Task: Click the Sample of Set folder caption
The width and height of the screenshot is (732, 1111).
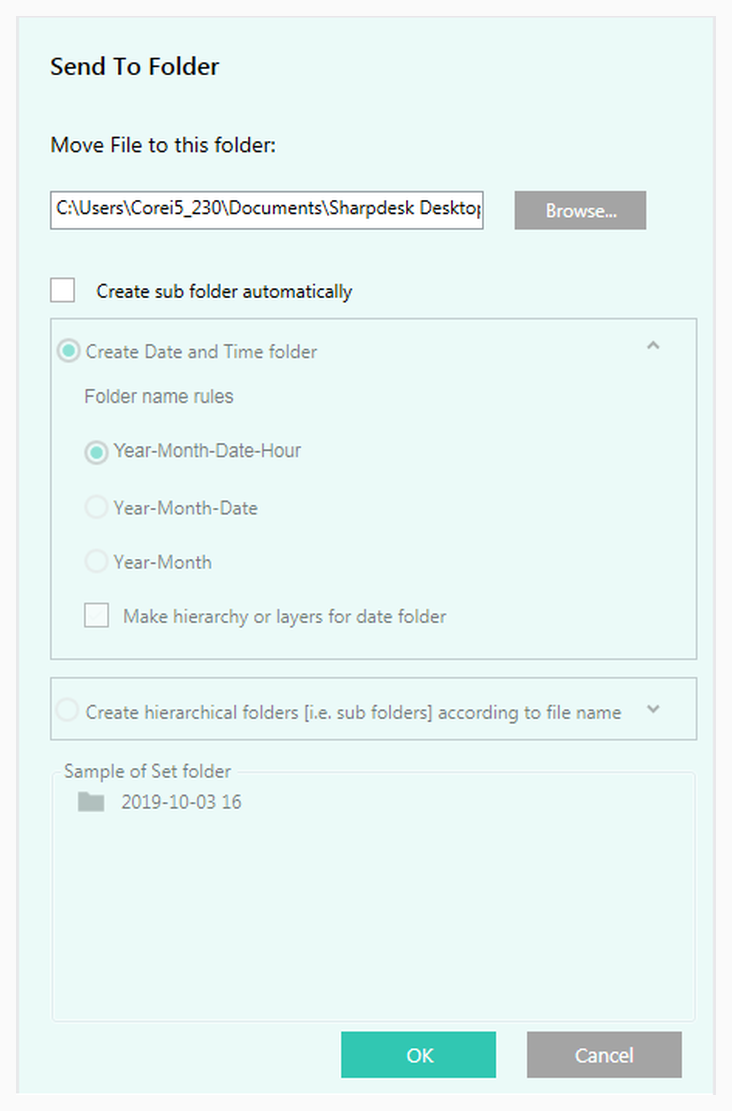Action: tap(147, 771)
